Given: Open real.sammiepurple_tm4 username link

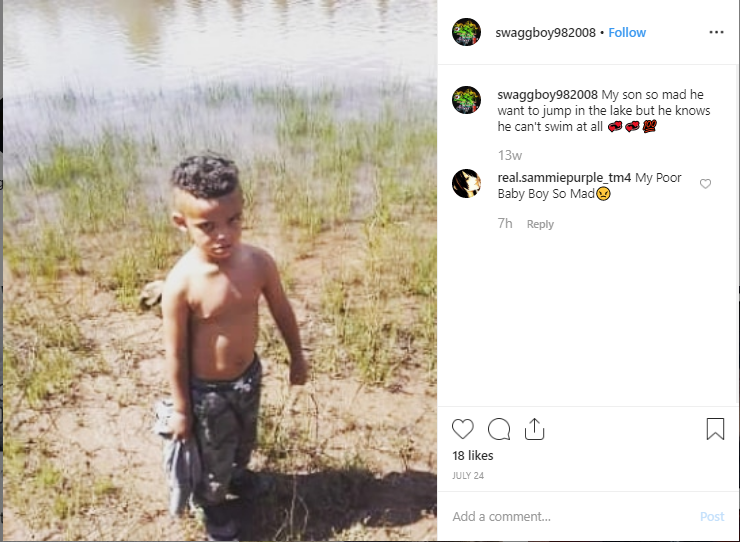Looking at the screenshot, I should pyautogui.click(x=564, y=178).
